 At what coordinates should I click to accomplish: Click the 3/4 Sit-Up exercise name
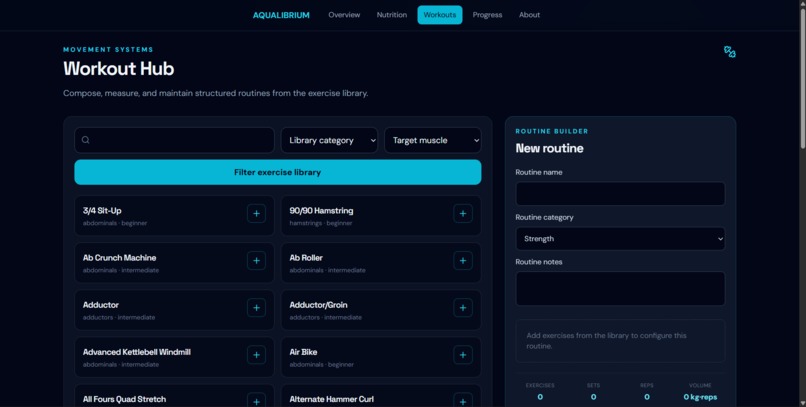102,211
